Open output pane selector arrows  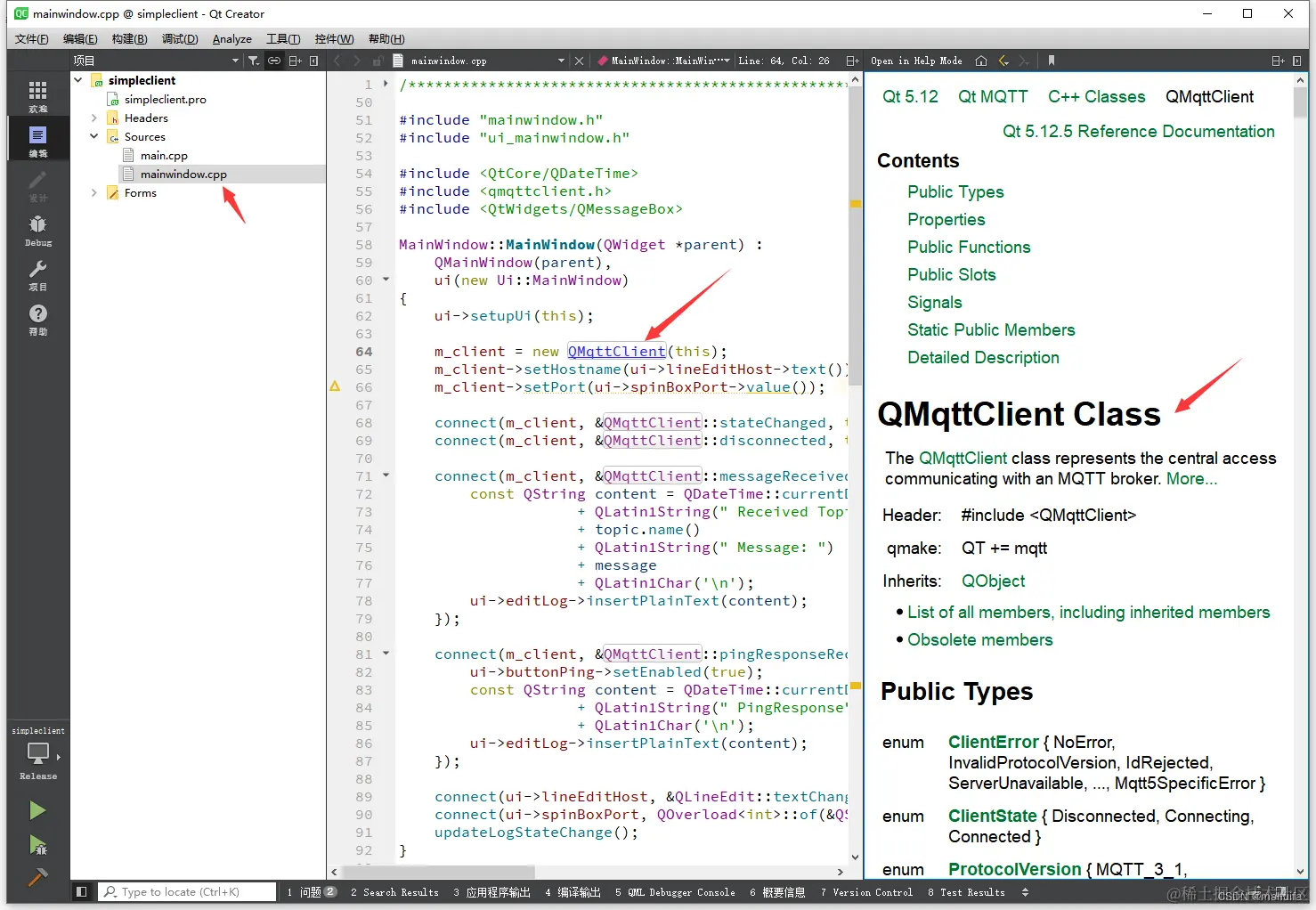click(x=1025, y=892)
